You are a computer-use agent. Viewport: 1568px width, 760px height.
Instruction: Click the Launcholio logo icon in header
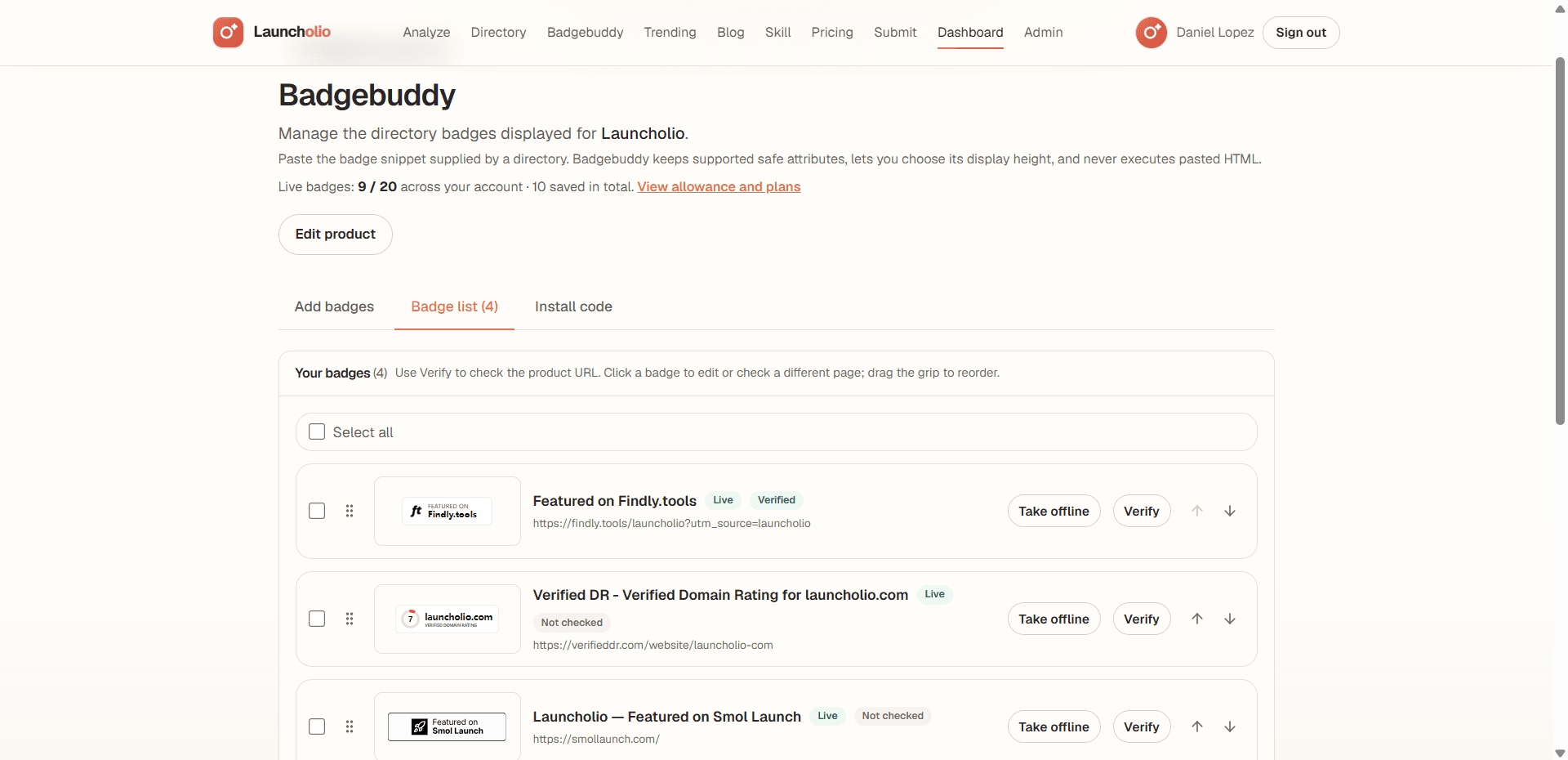pos(228,33)
